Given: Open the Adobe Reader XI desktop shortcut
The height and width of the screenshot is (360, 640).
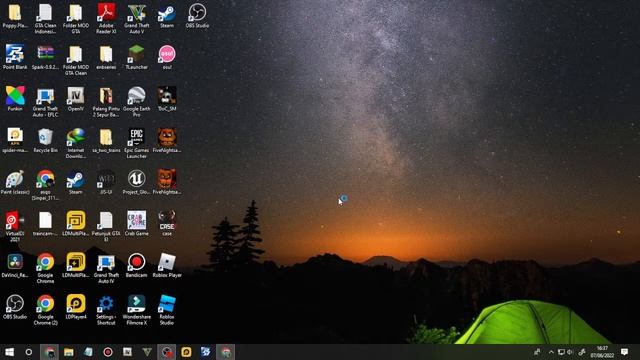Looking at the screenshot, I should [x=106, y=18].
